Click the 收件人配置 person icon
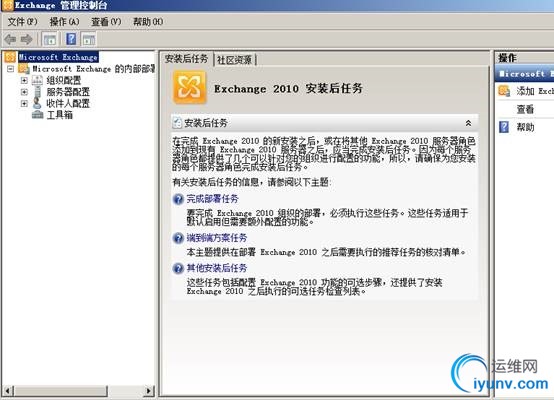 pos(37,103)
